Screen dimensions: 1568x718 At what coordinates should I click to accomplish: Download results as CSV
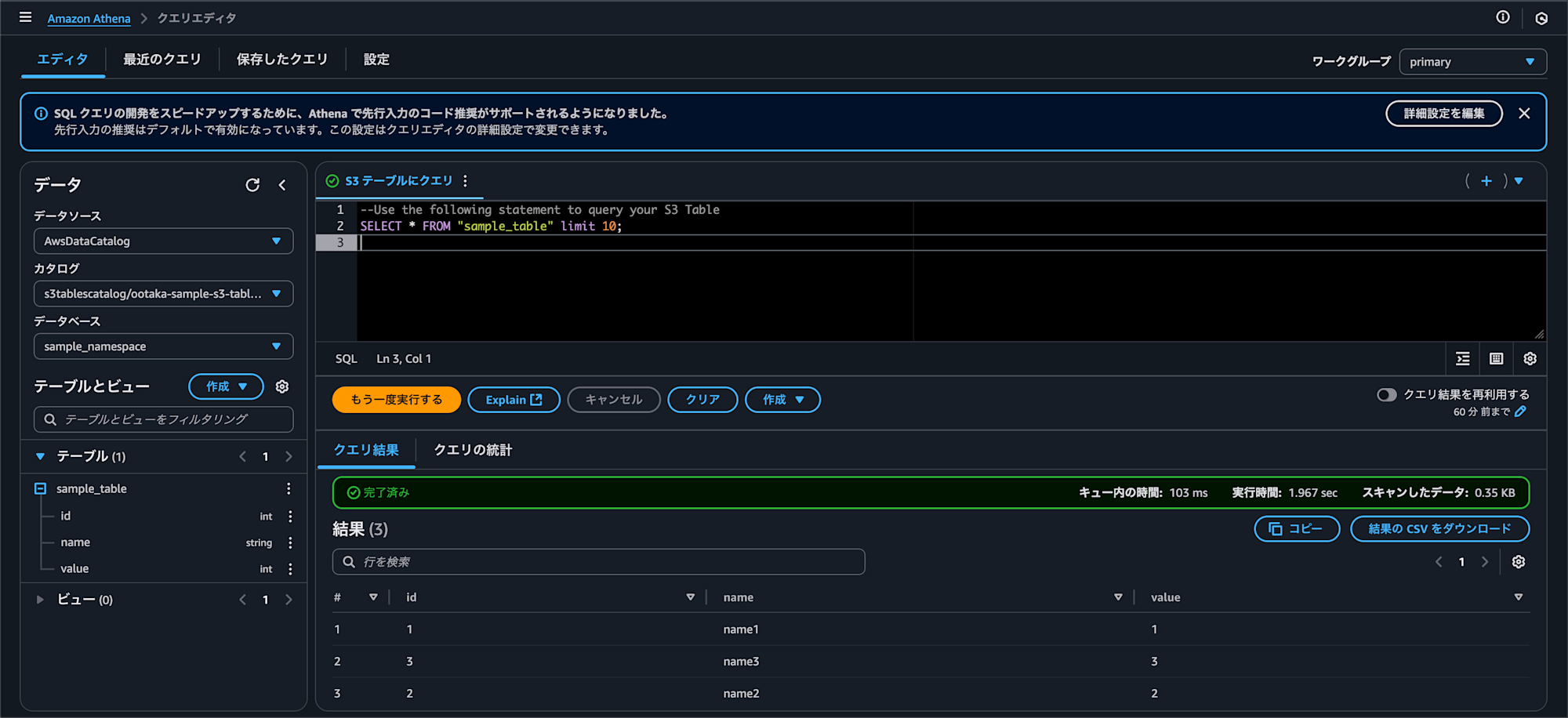click(x=1439, y=529)
